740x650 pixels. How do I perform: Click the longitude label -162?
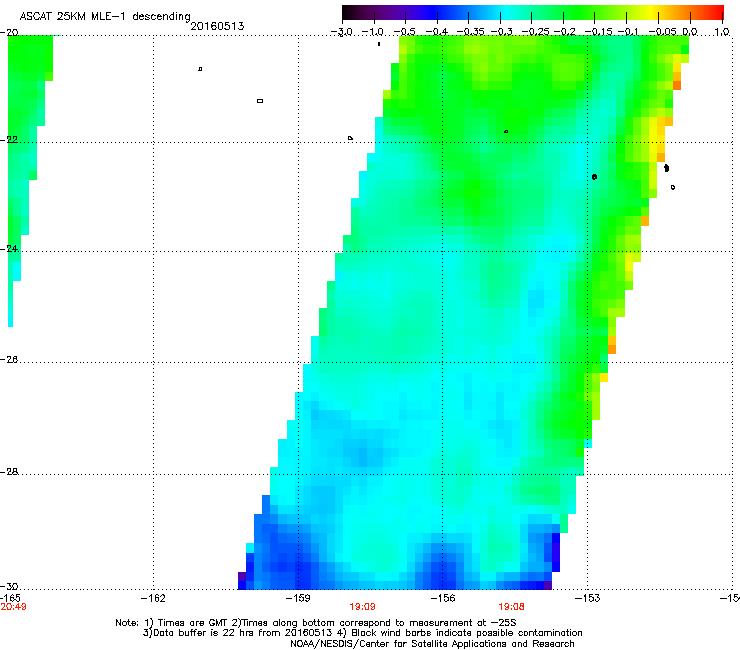[x=153, y=599]
